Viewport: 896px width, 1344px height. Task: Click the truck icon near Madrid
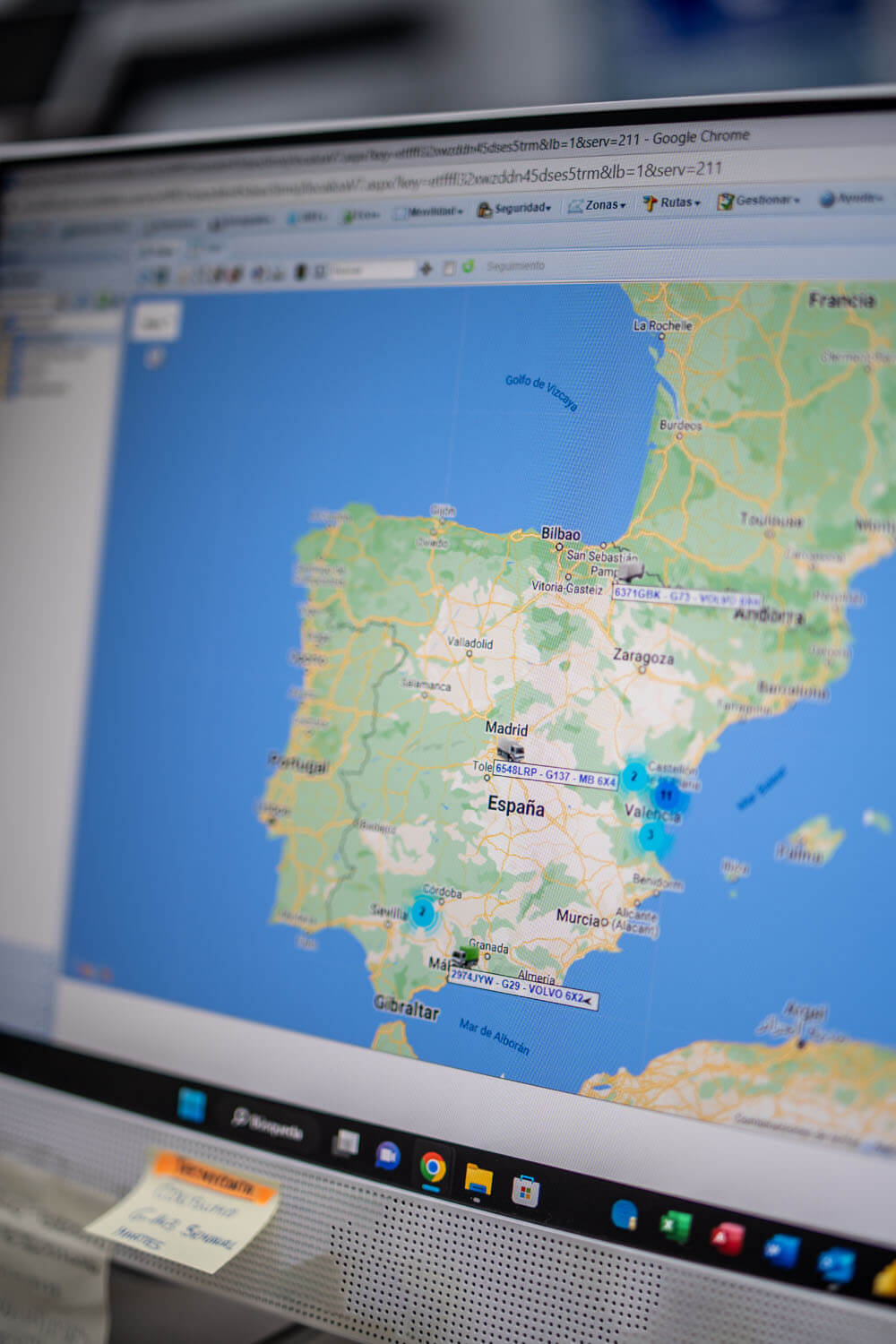click(x=511, y=749)
